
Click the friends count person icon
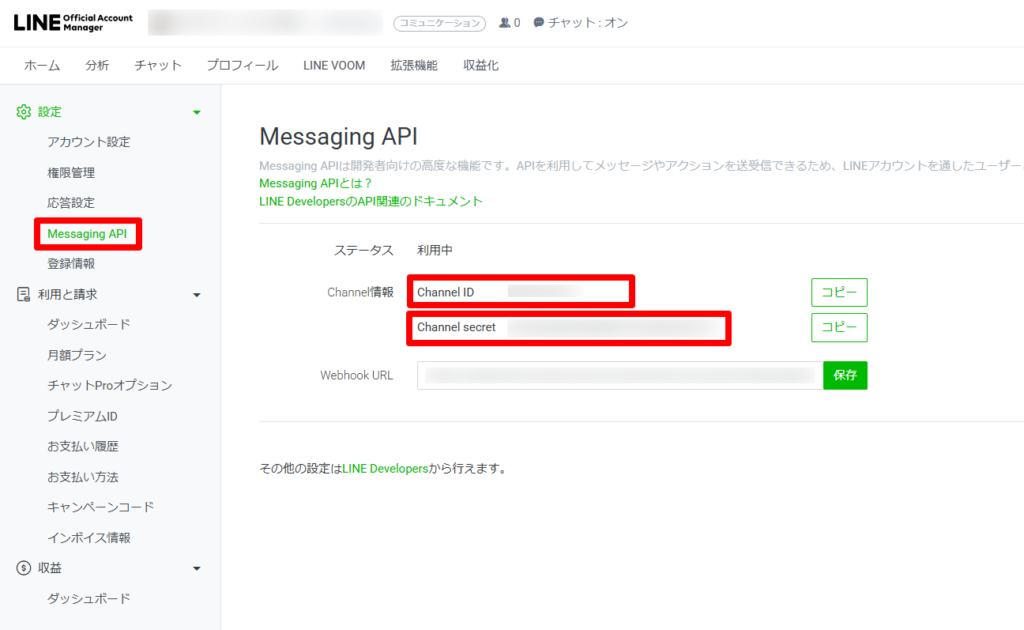pyautogui.click(x=504, y=23)
